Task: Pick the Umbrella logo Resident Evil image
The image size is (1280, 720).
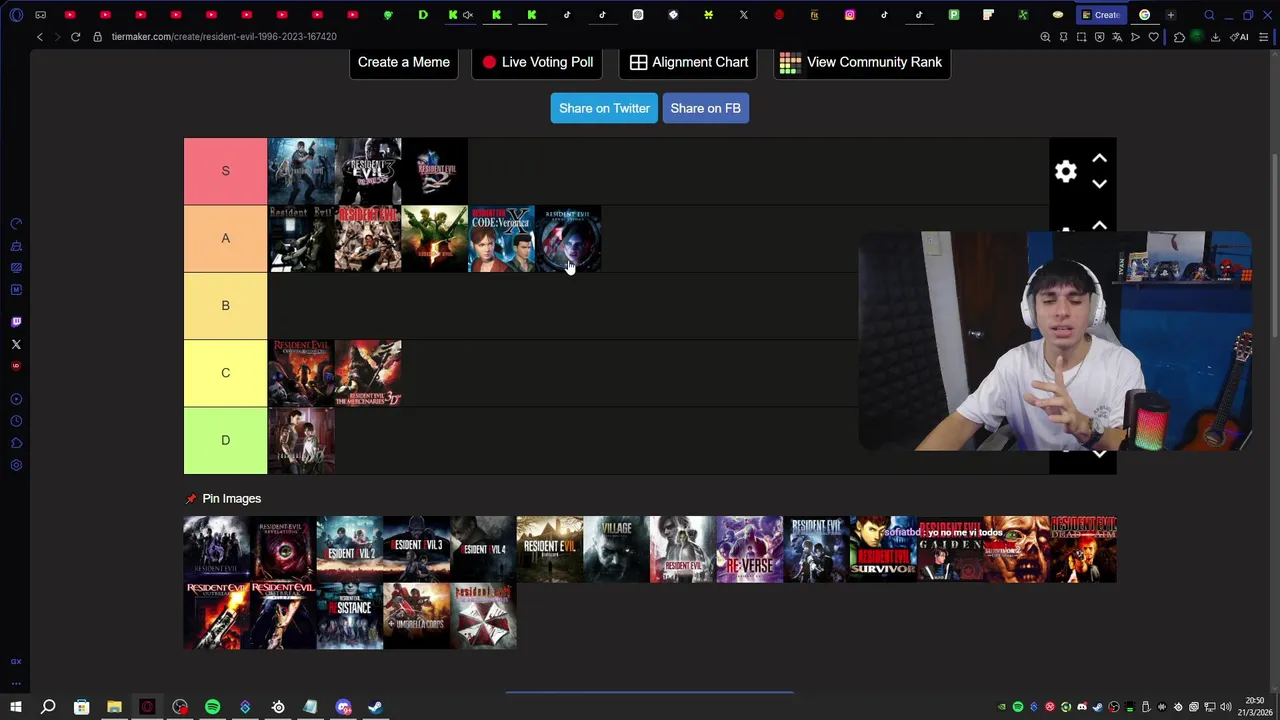Action: [x=483, y=616]
